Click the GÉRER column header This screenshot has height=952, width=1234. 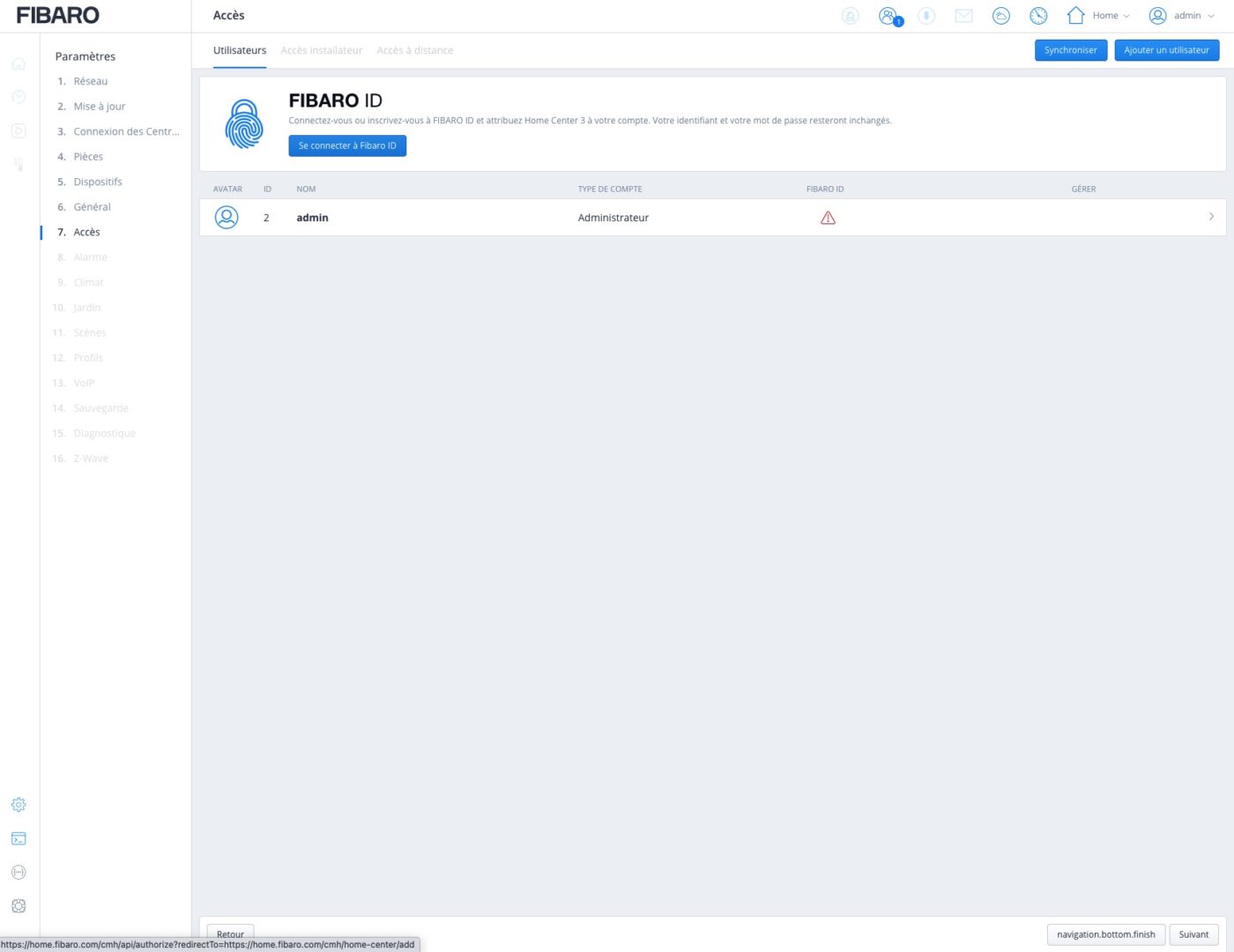1083,189
